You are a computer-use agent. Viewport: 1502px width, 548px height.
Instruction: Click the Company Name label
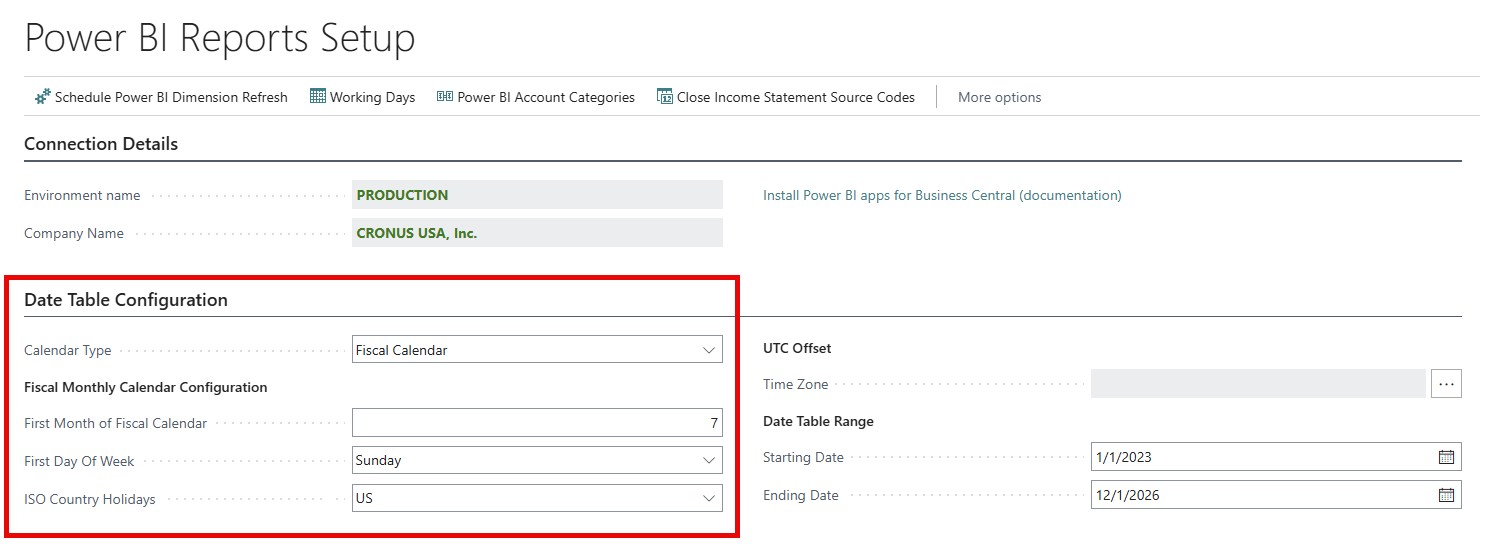tap(74, 233)
